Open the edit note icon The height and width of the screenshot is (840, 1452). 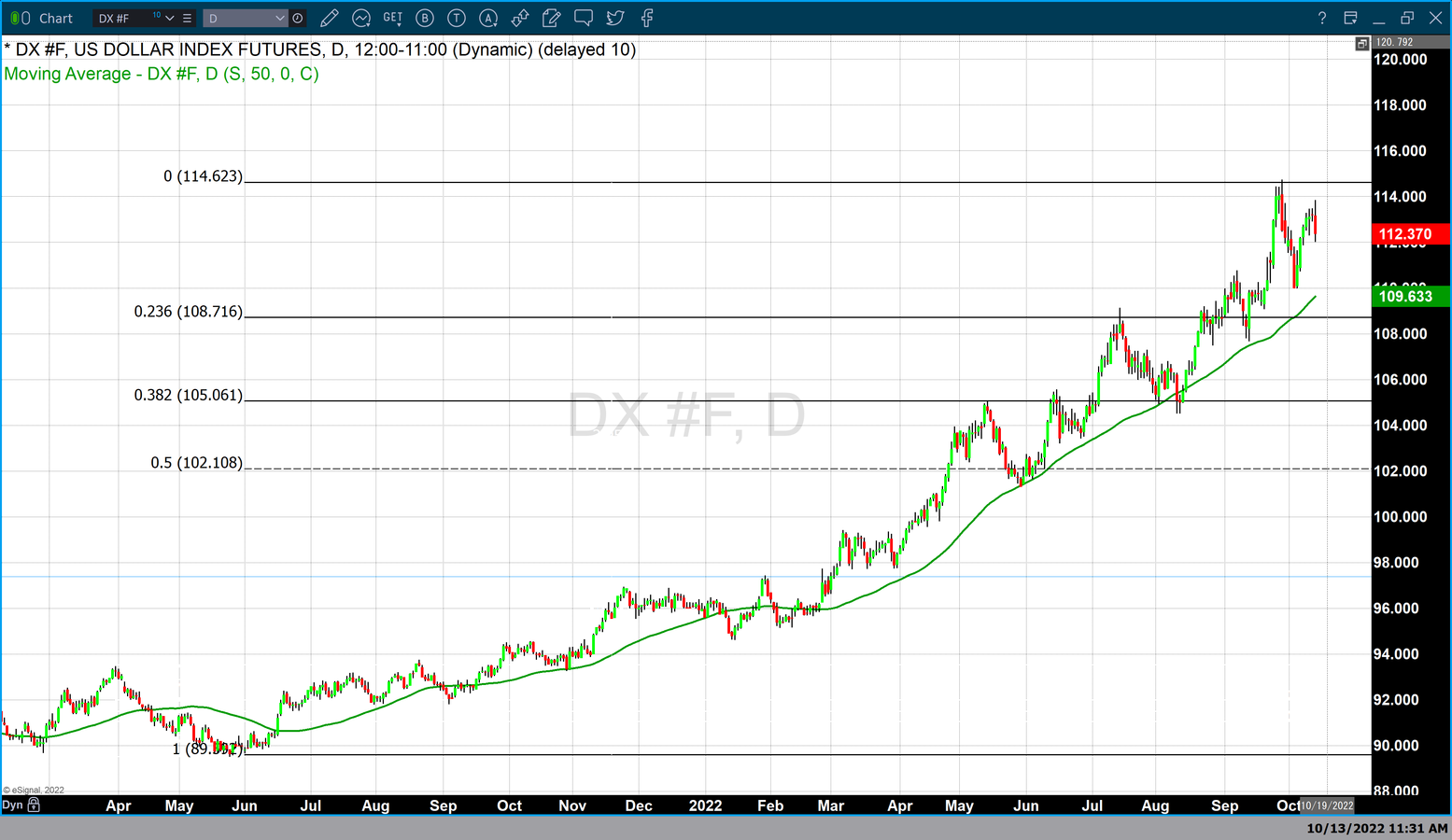click(552, 18)
